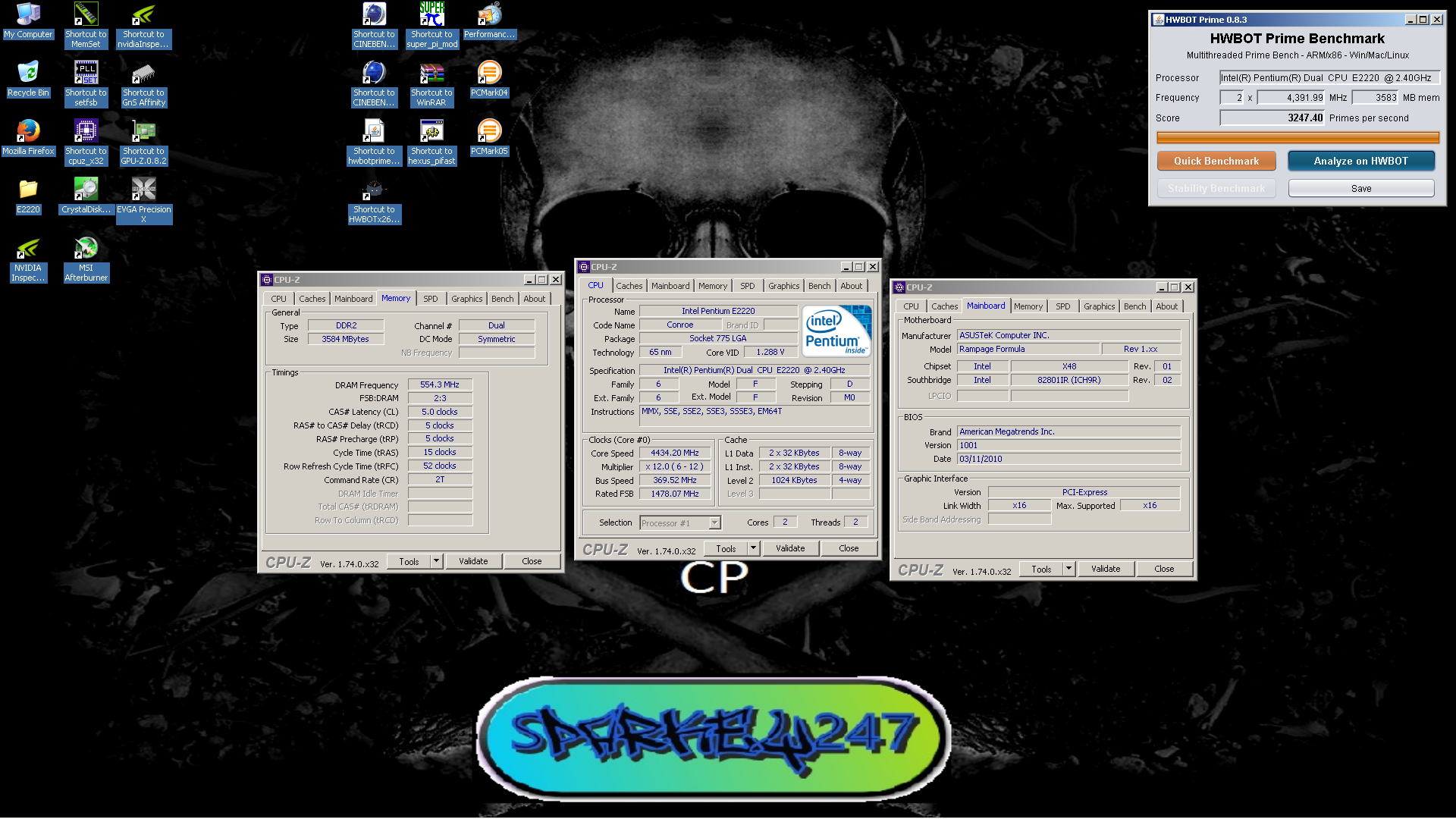The image size is (1456, 819).
Task: Launch the hexus_pifast shortcut icon
Action: (431, 142)
